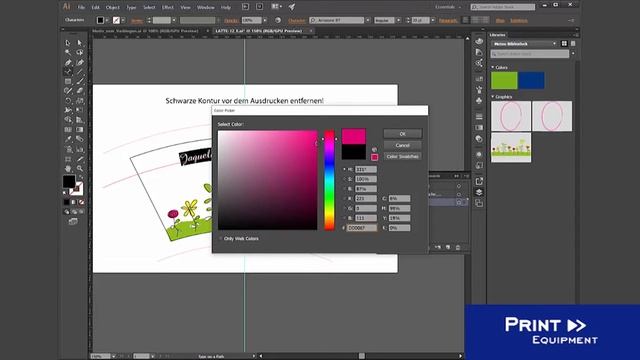Select the H hue radio button
The image size is (640, 360).
(x=344, y=169)
